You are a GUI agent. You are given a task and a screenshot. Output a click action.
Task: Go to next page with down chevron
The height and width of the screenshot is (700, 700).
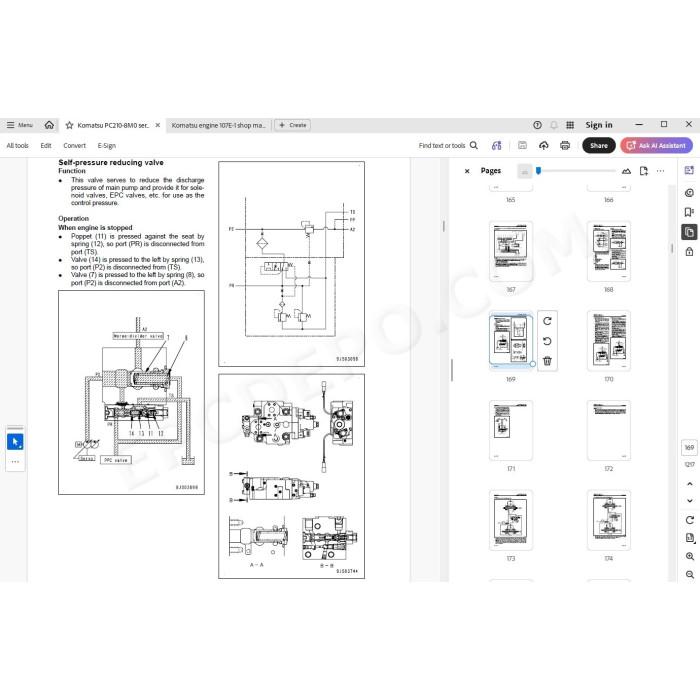[x=689, y=500]
